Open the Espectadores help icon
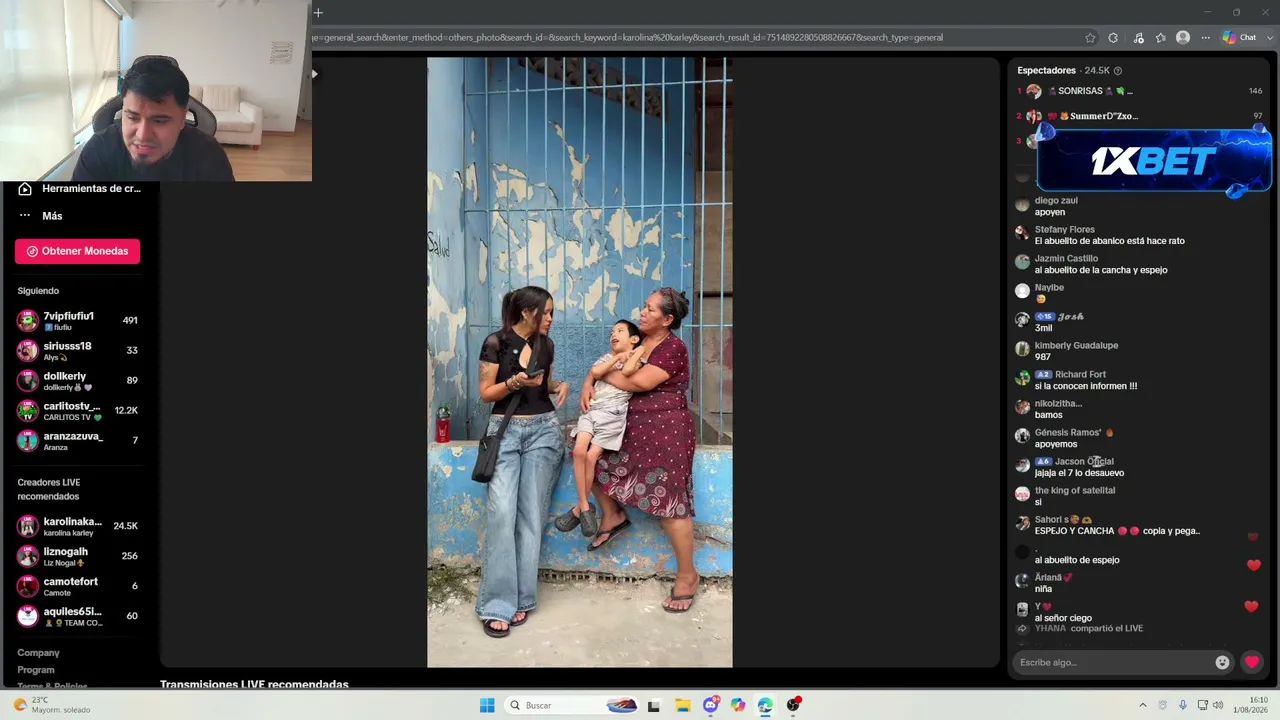This screenshot has width=1280, height=720. tap(1118, 71)
